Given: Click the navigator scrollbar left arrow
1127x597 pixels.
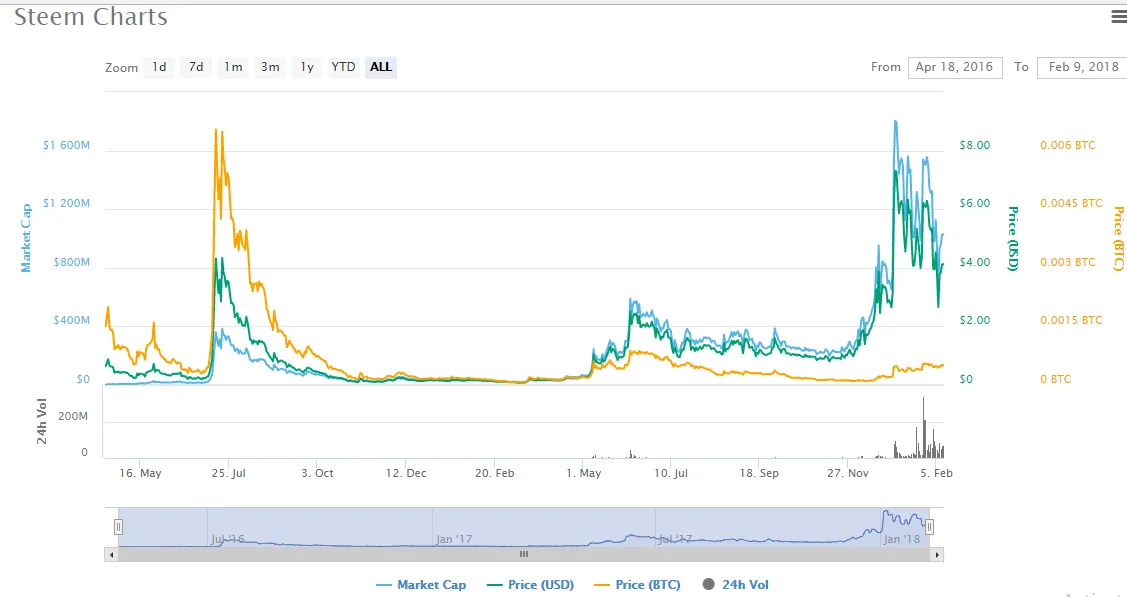Looking at the screenshot, I should (111, 555).
